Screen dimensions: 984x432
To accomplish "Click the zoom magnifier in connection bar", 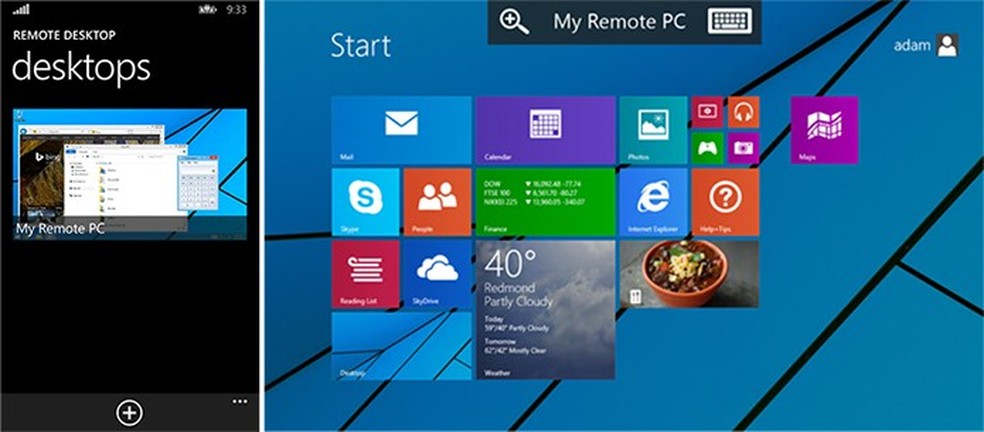I will [514, 21].
